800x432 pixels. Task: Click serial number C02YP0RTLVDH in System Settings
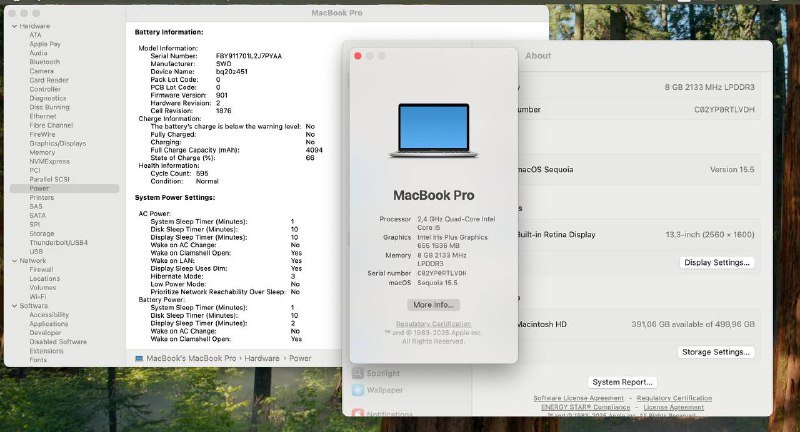[x=724, y=110]
